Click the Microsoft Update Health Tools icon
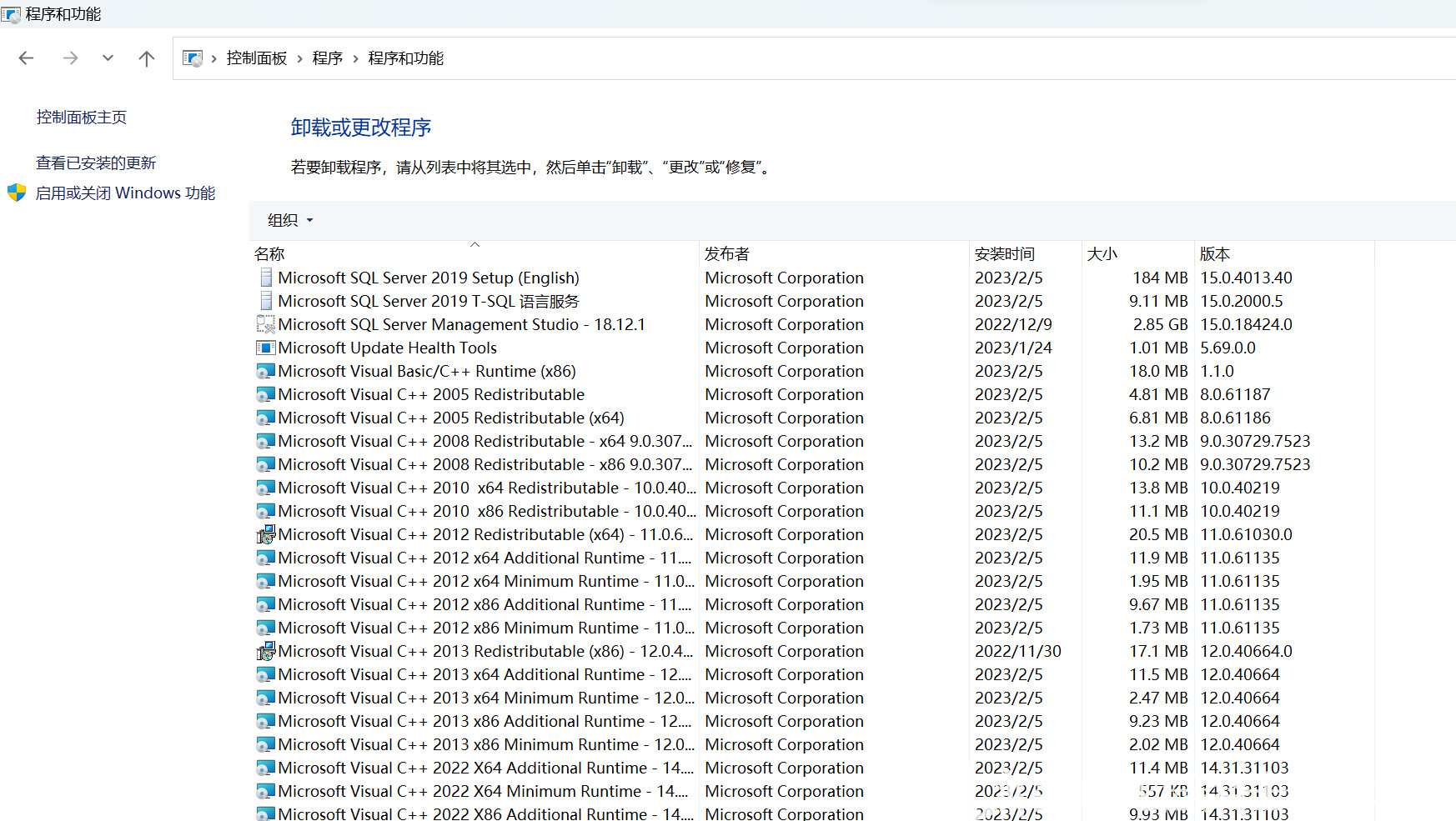1456x821 pixels. click(266, 348)
